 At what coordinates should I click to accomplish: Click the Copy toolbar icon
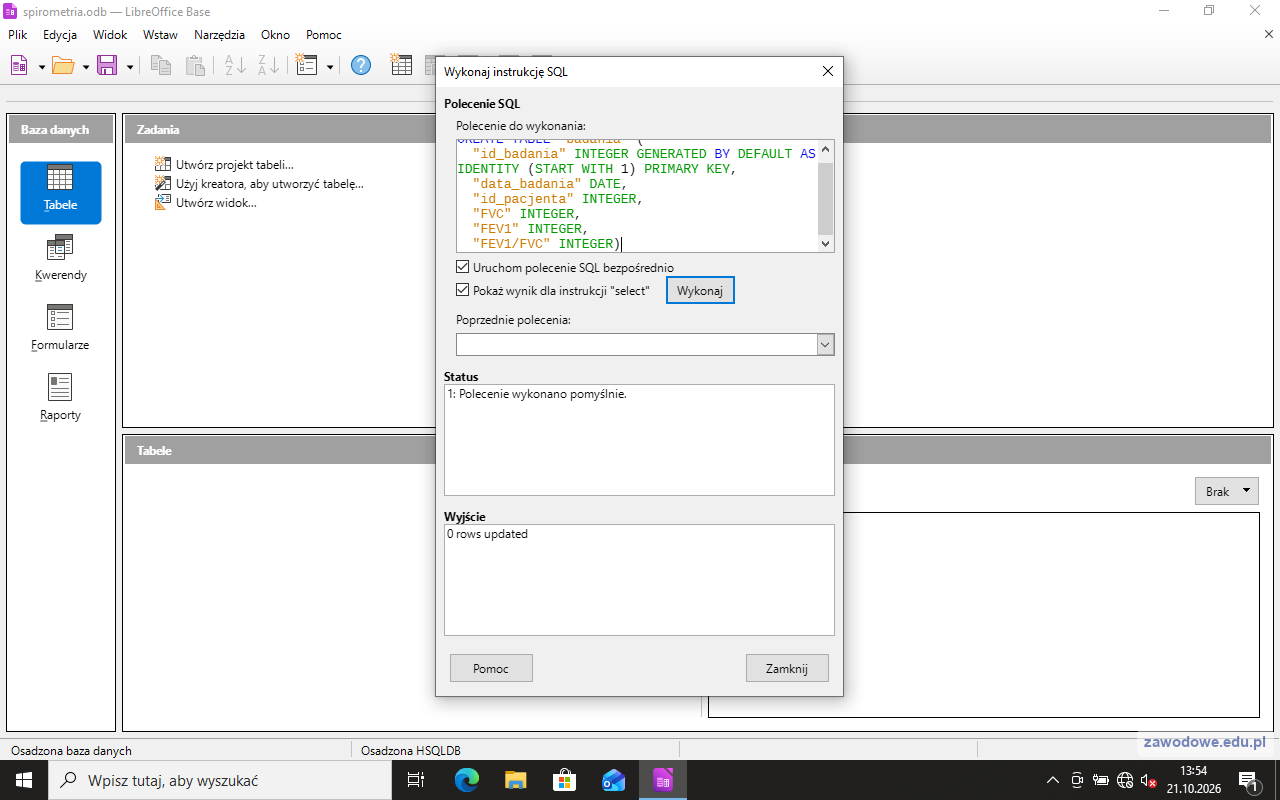coord(161,66)
